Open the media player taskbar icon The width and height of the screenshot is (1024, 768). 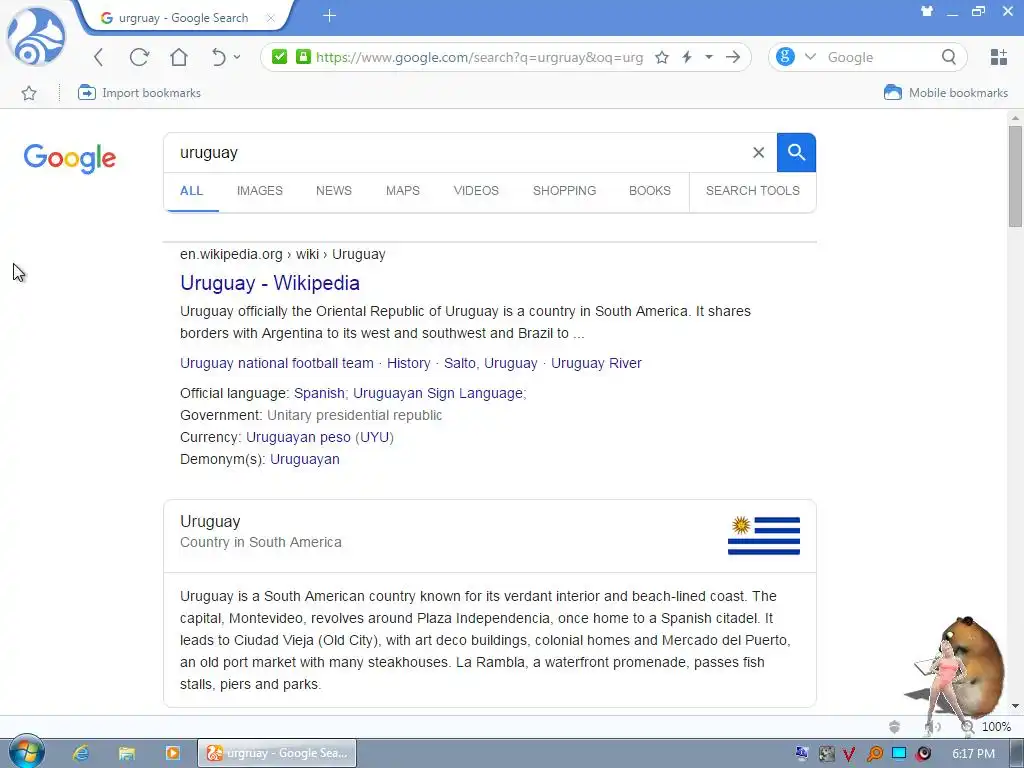click(172, 753)
